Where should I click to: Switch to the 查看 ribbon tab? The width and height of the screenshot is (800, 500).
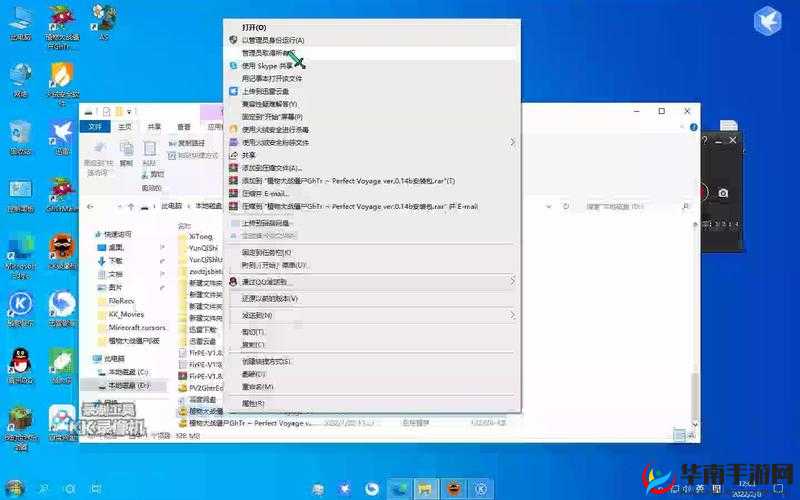(184, 126)
